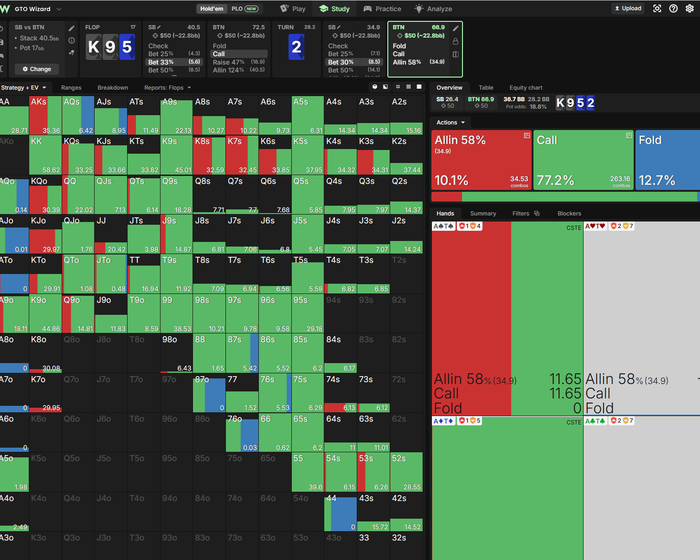This screenshot has height=560, width=700.
Task: Edit the SB vs BTN spot with pencil icon
Action: 71,28
